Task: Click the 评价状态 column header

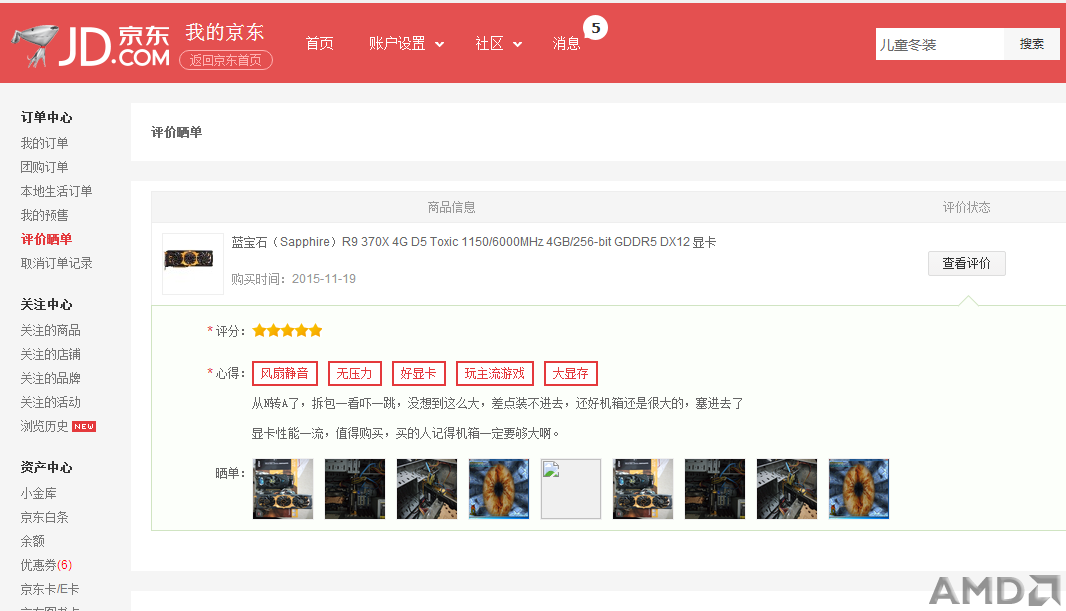Action: 966,207
